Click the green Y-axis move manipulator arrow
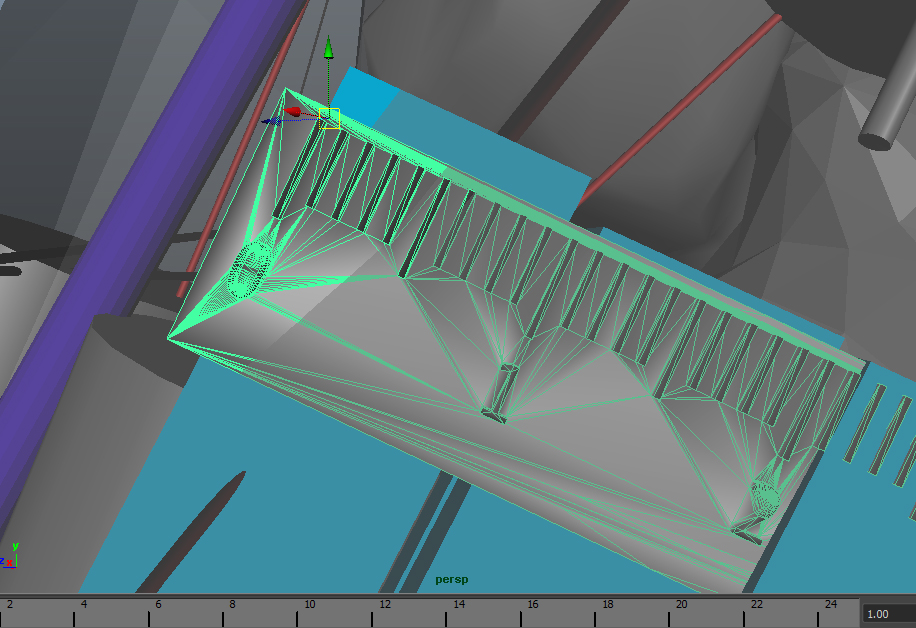916x628 pixels. [x=329, y=48]
